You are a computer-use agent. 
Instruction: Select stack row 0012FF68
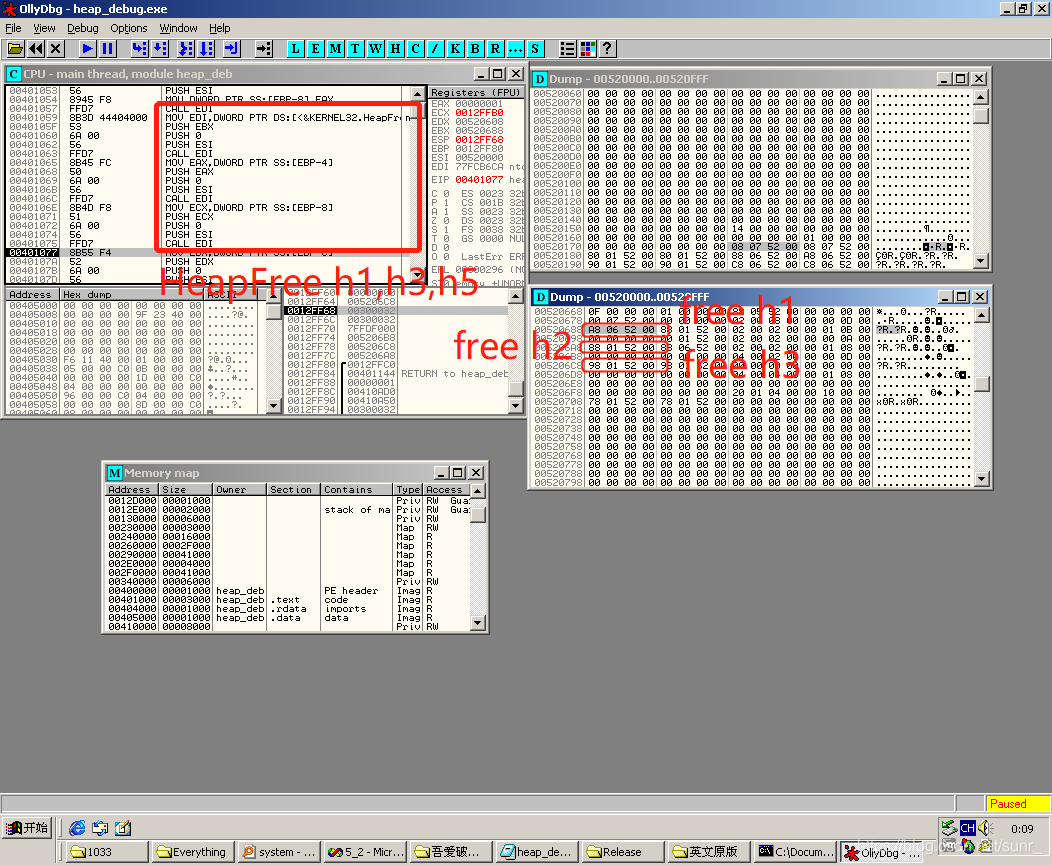396,311
